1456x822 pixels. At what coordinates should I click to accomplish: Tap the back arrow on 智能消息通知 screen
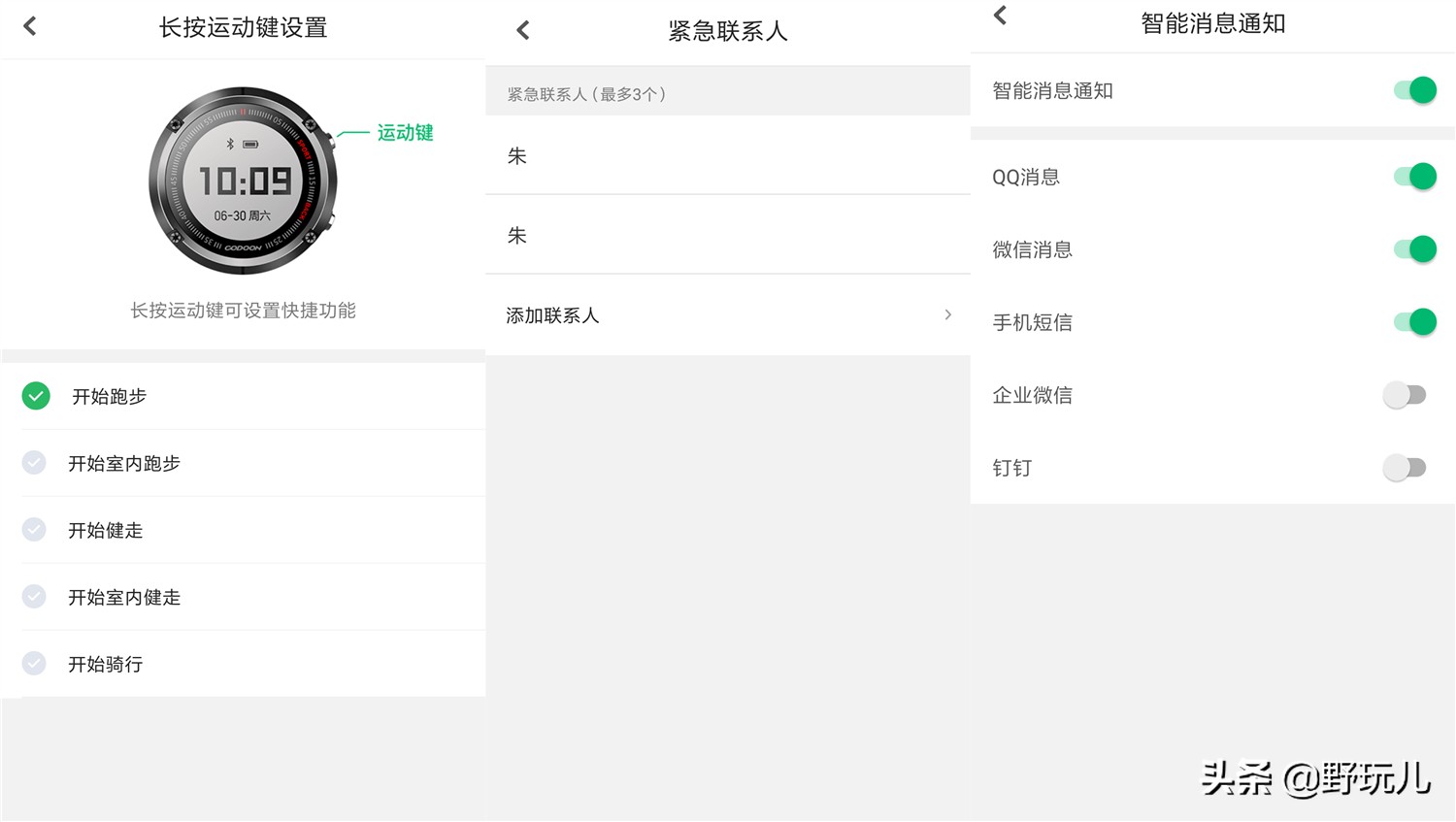pyautogui.click(x=999, y=16)
